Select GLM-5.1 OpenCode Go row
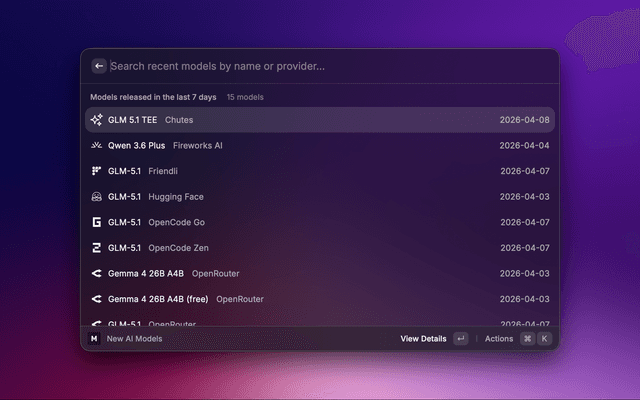Image resolution: width=640 pixels, height=400 pixels. click(320, 222)
